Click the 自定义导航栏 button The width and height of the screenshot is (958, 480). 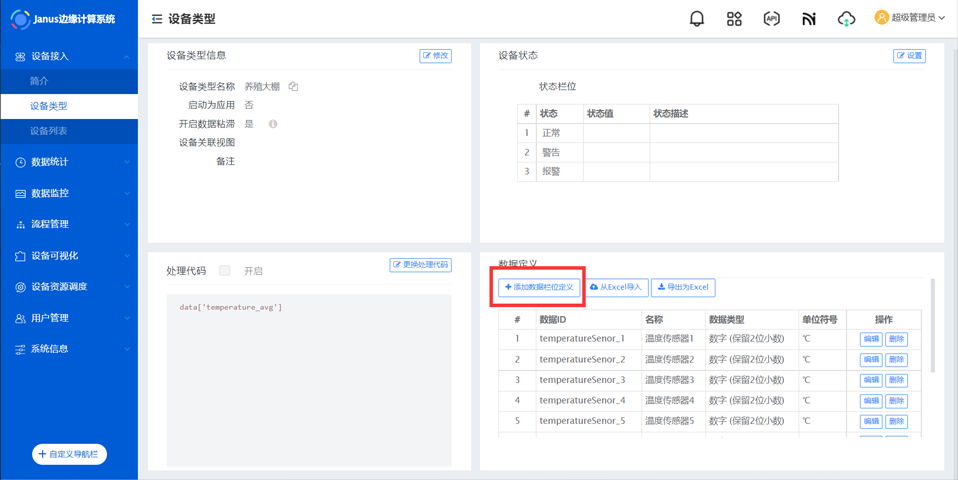pos(69,454)
